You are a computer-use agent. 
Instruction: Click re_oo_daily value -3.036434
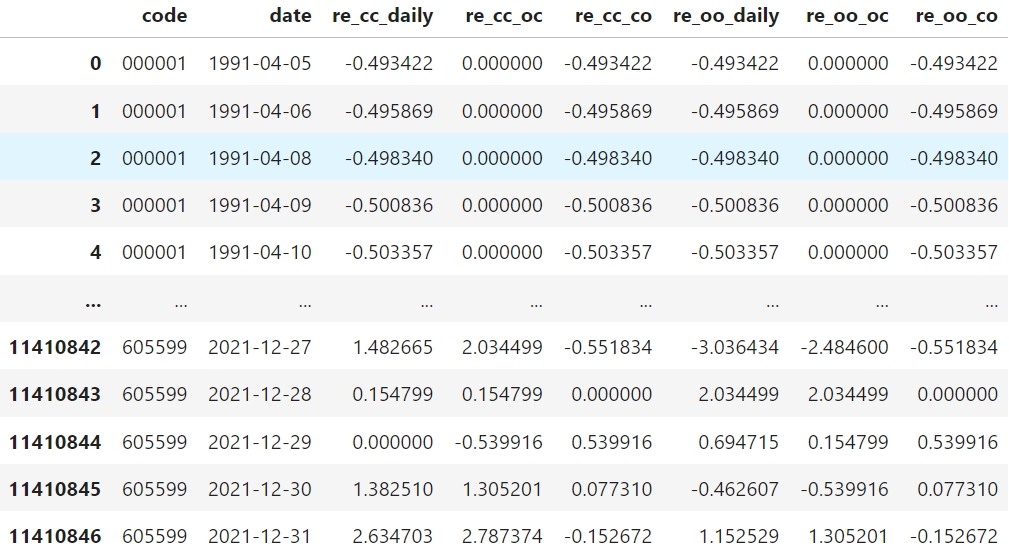point(734,348)
